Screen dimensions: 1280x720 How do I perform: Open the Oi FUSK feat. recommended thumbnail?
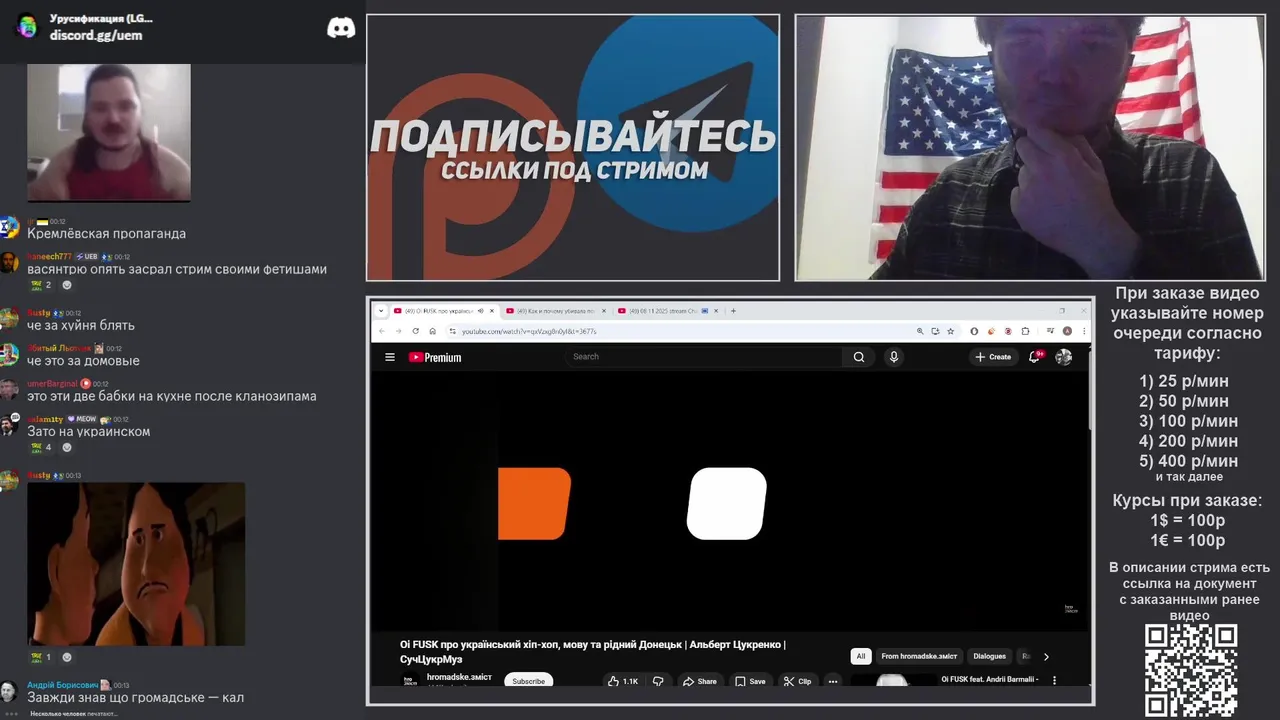(892, 680)
